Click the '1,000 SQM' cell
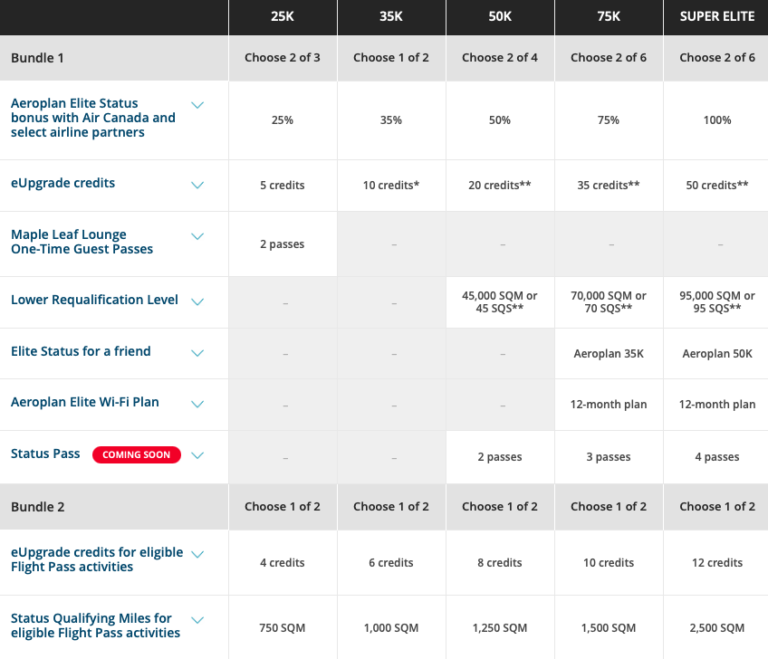This screenshot has height=659, width=768. 391,628
